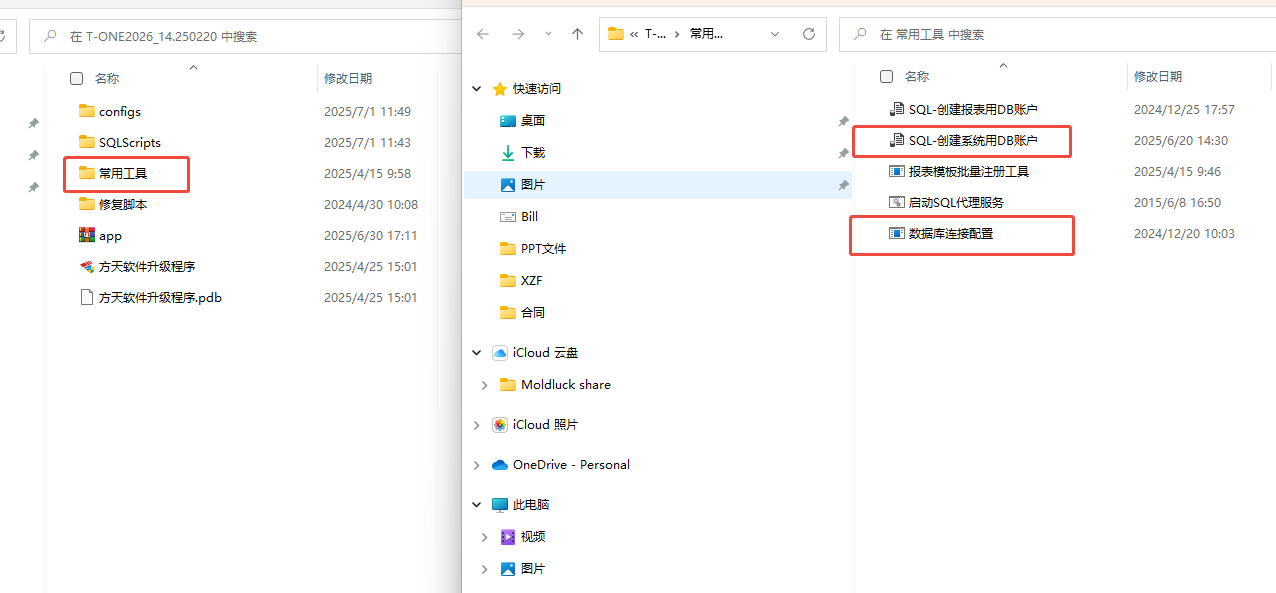Click the Bill drive icon in sidebar

[x=508, y=216]
